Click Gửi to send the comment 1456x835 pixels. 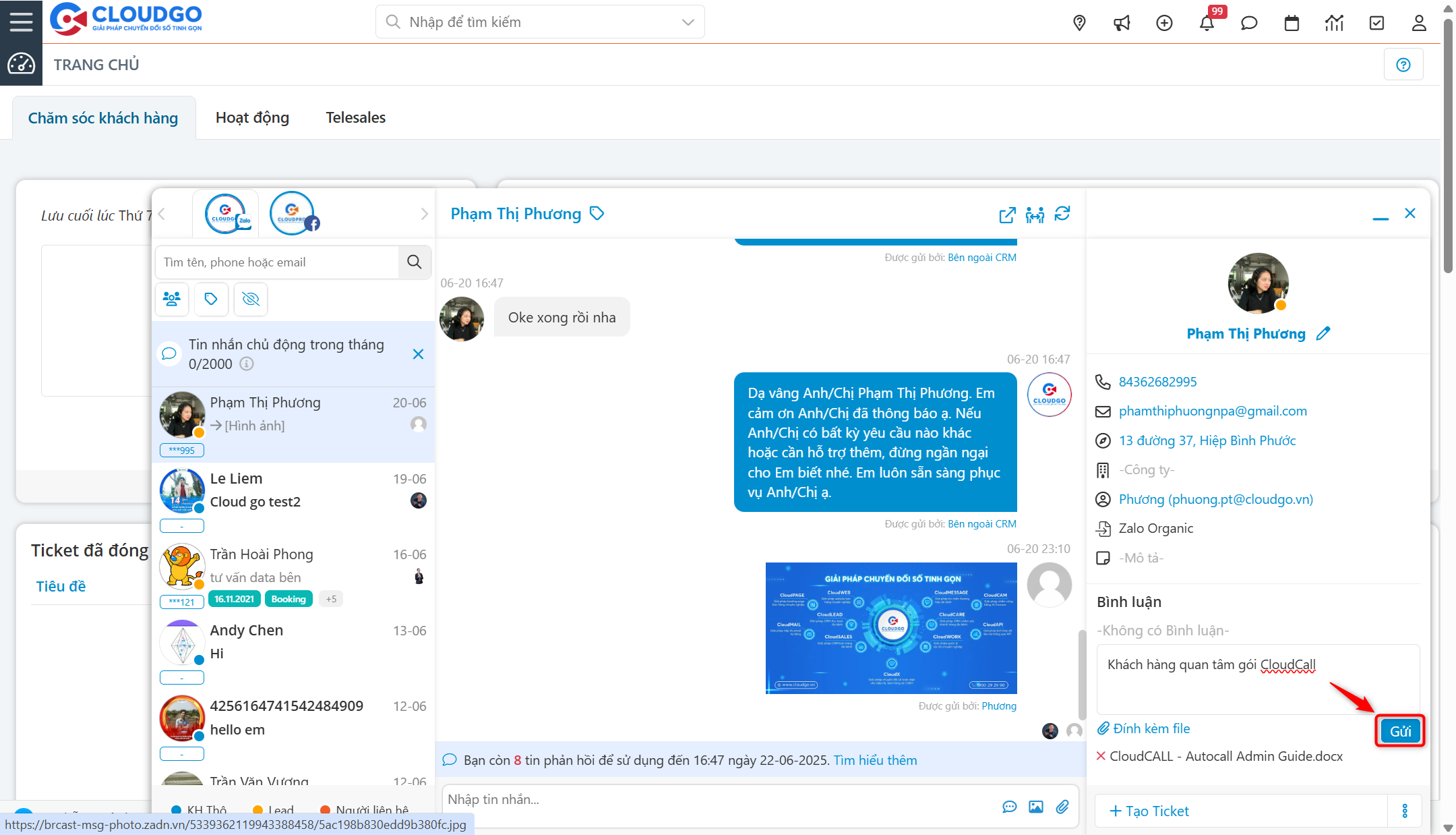(x=1400, y=730)
